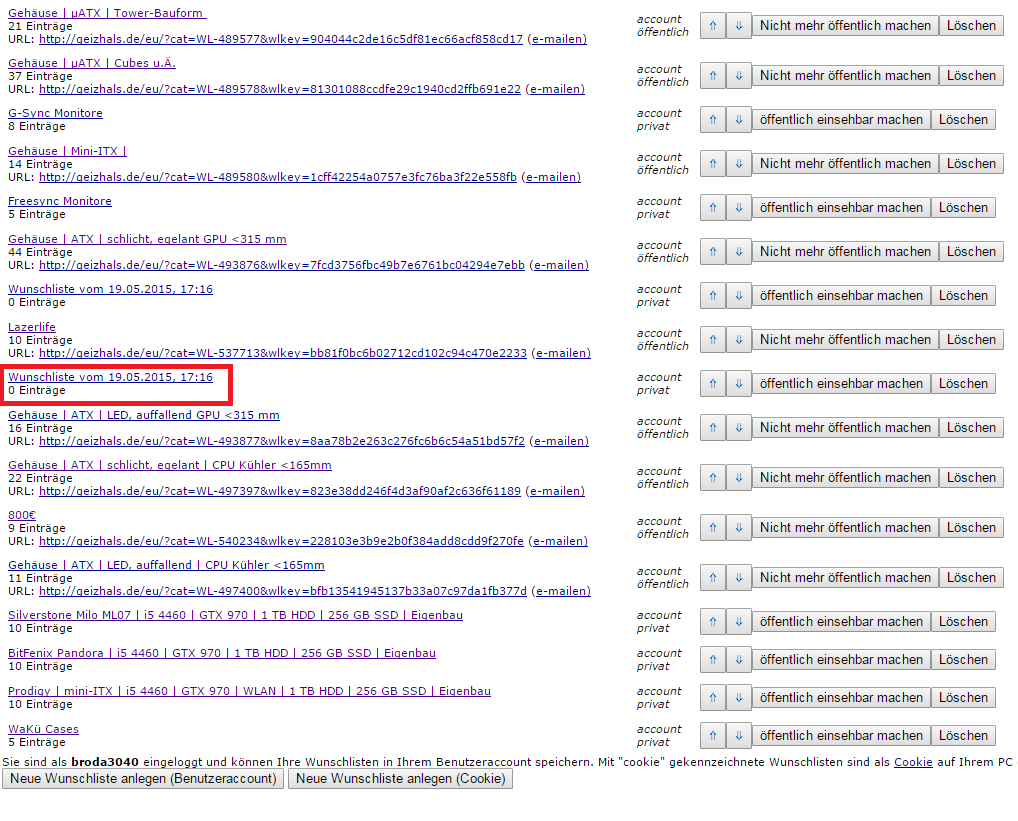1018x821 pixels.
Task: Open the Lazerlife wishlist
Action: (x=32, y=327)
